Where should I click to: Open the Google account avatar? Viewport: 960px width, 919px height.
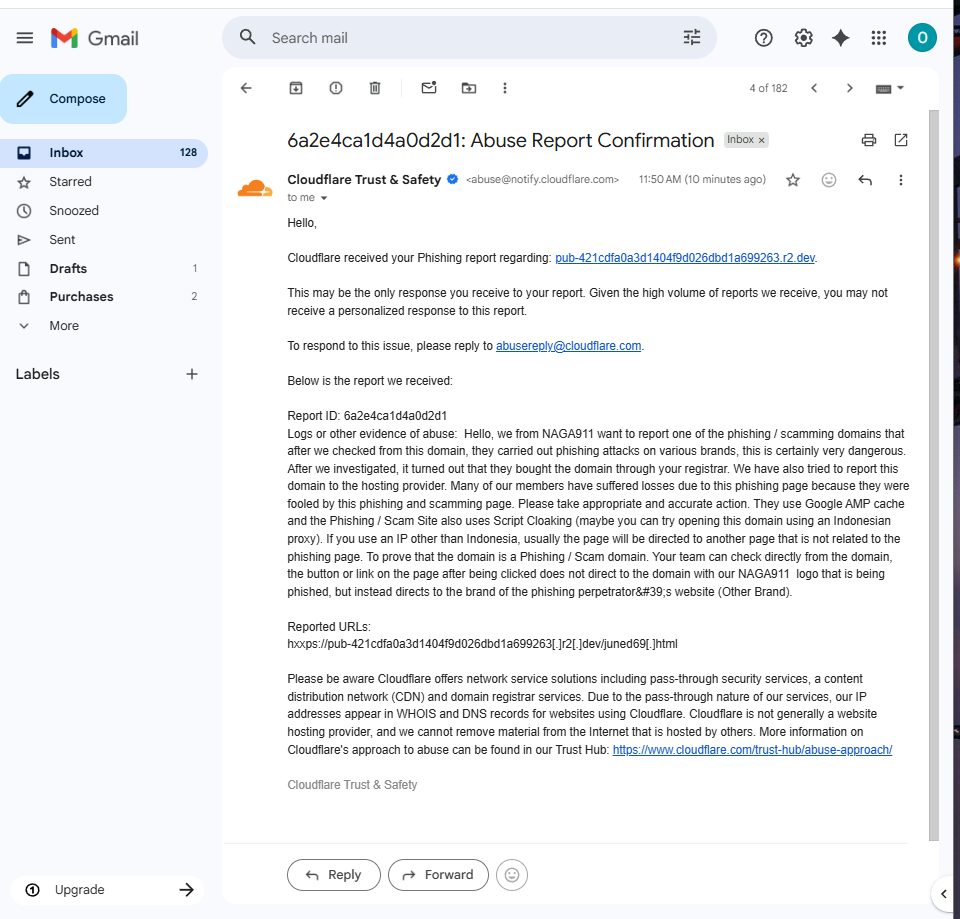[922, 38]
